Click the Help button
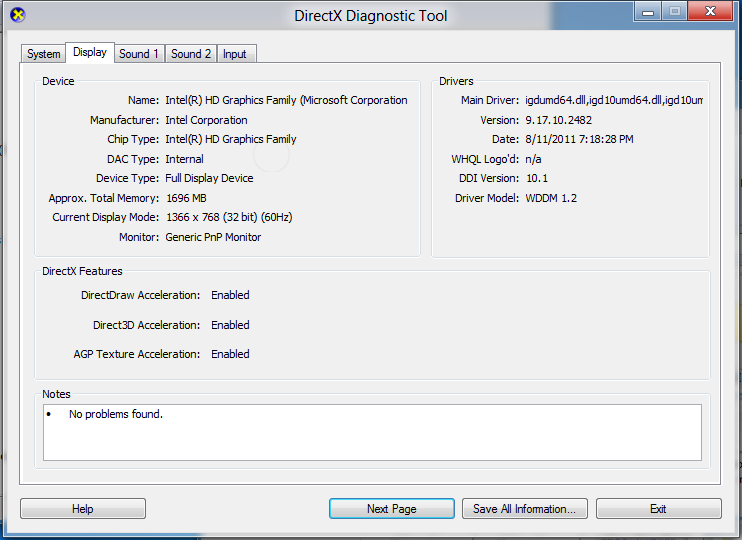Viewport: 742px width, 540px height. [83, 509]
